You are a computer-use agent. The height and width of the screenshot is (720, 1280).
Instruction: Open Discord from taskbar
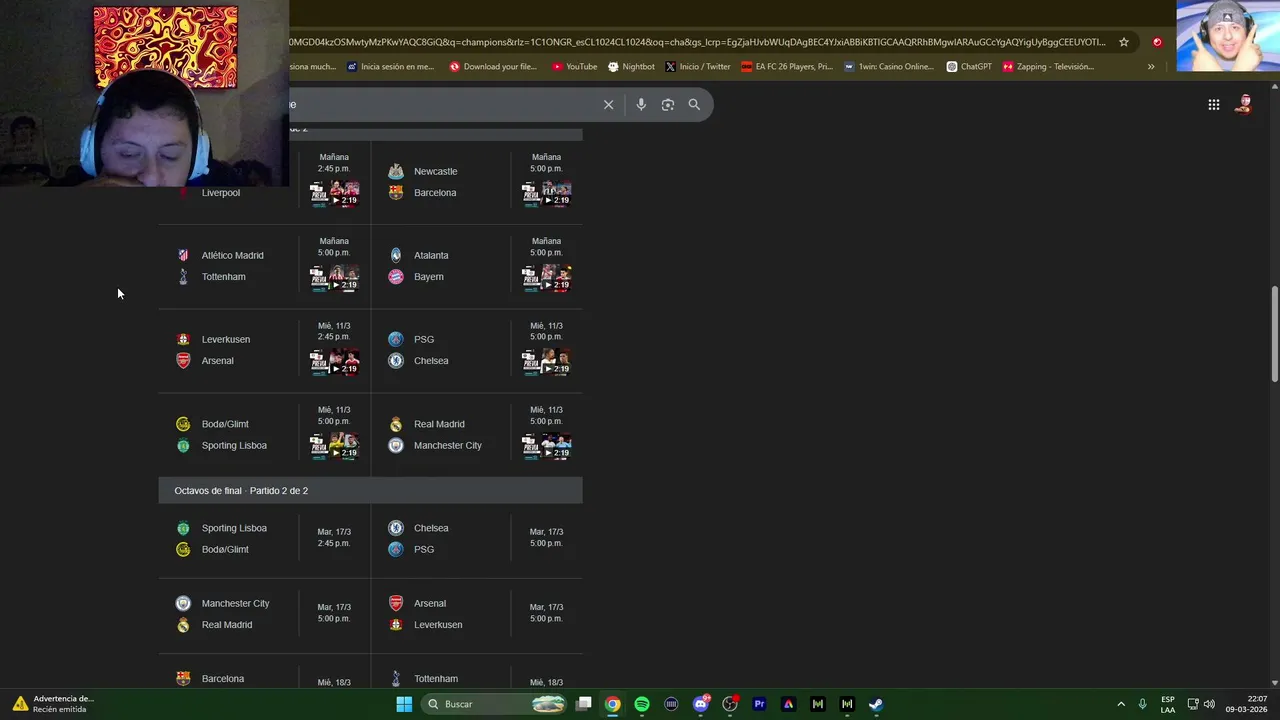[701, 704]
